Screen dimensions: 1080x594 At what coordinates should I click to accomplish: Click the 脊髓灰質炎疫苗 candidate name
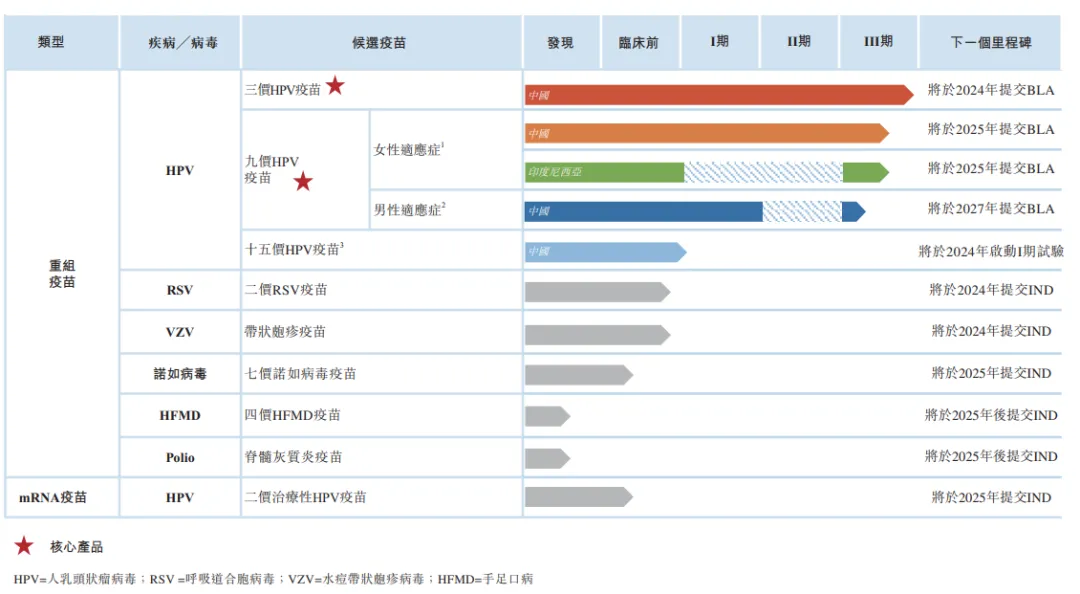click(x=293, y=456)
